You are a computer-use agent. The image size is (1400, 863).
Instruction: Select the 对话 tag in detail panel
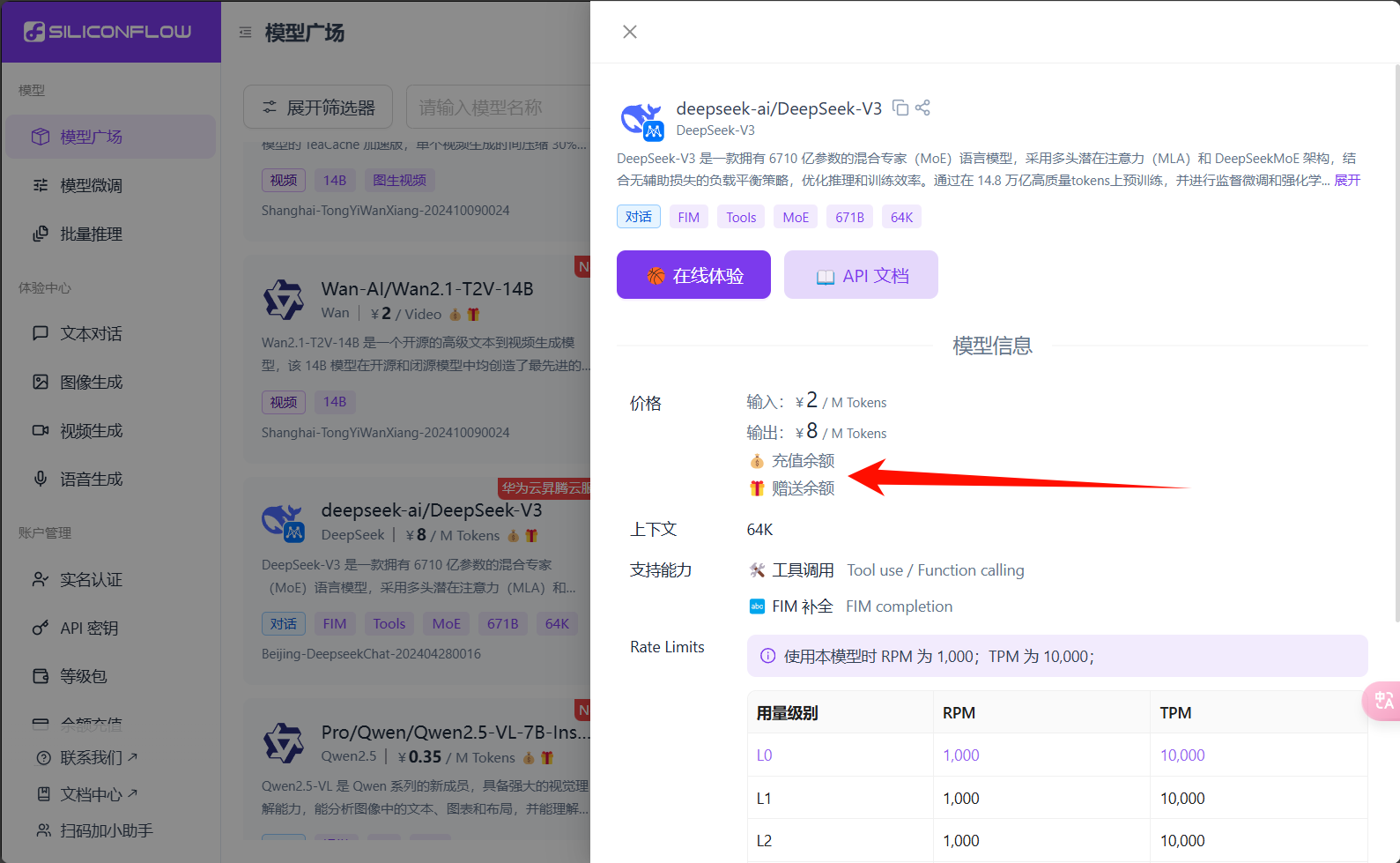(x=639, y=217)
